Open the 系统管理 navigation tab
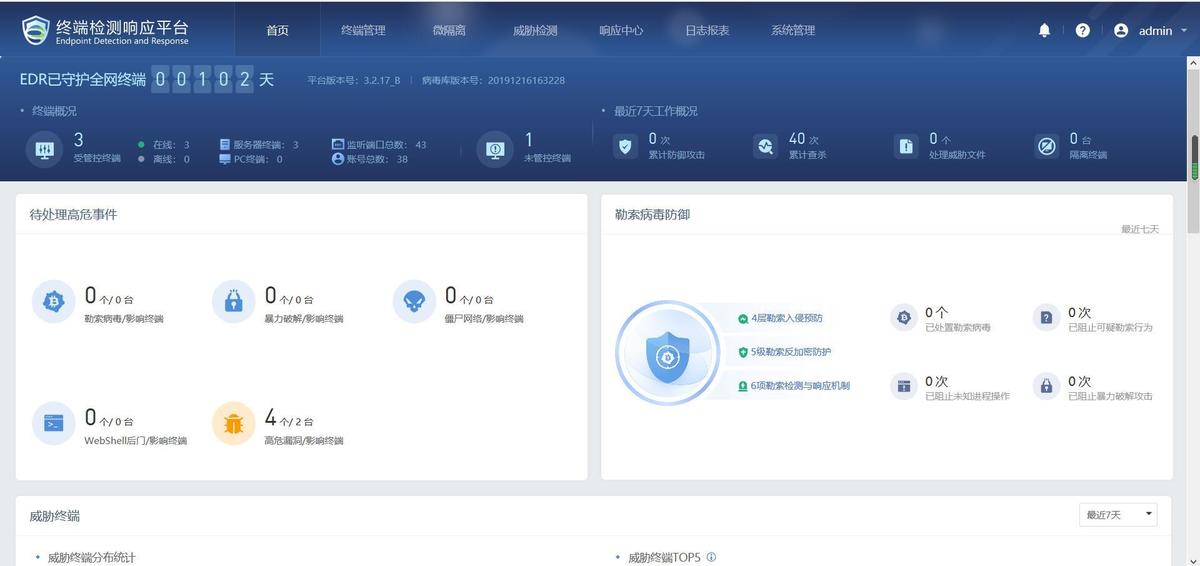The image size is (1200, 566). click(793, 31)
